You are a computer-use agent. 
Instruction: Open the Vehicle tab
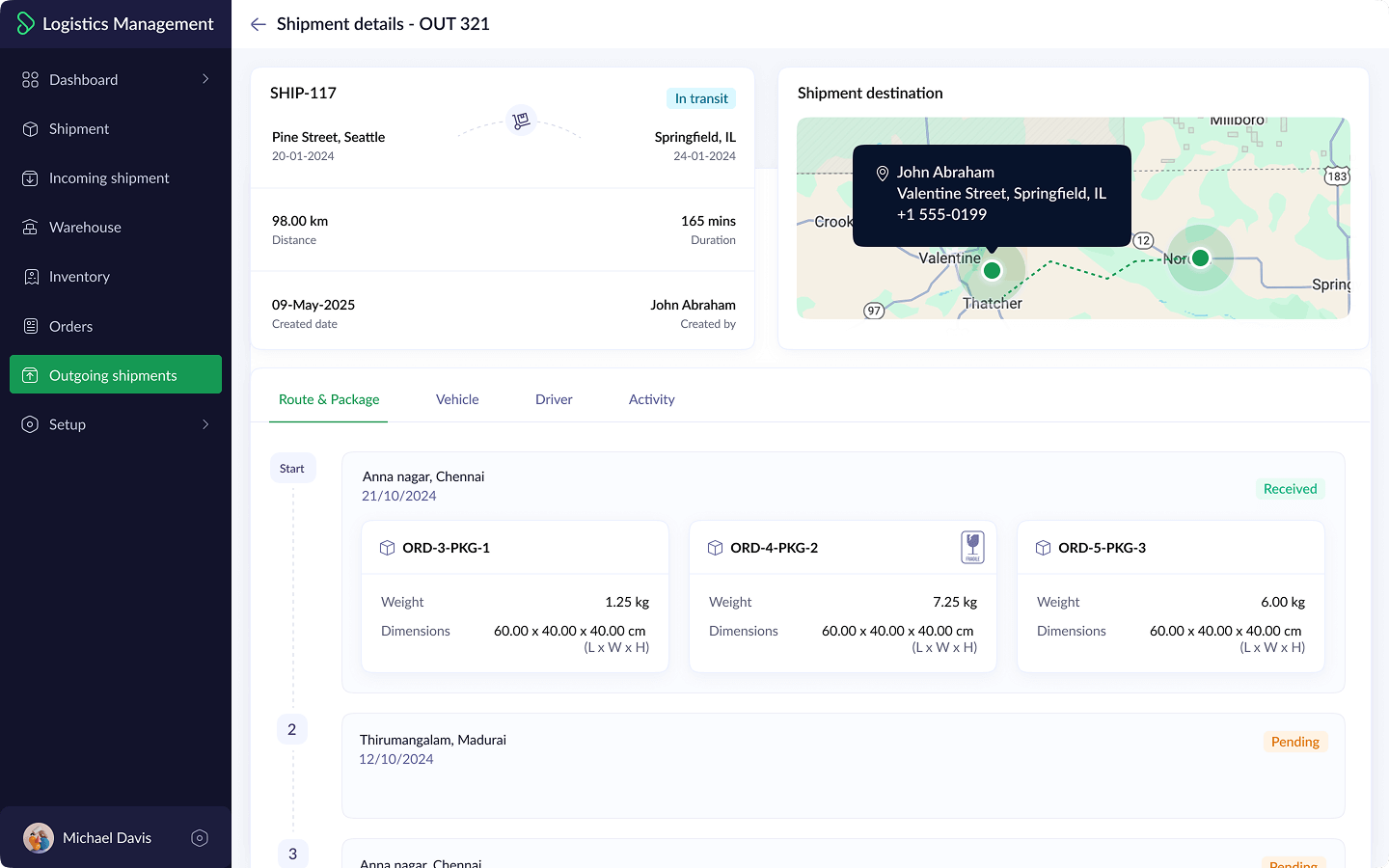coord(457,399)
